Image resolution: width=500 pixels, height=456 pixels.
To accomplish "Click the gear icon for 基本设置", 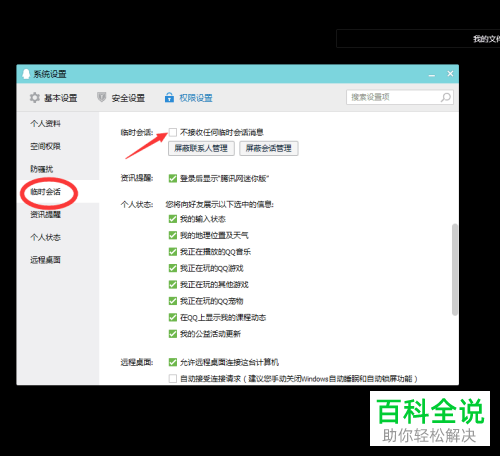I will (34, 98).
